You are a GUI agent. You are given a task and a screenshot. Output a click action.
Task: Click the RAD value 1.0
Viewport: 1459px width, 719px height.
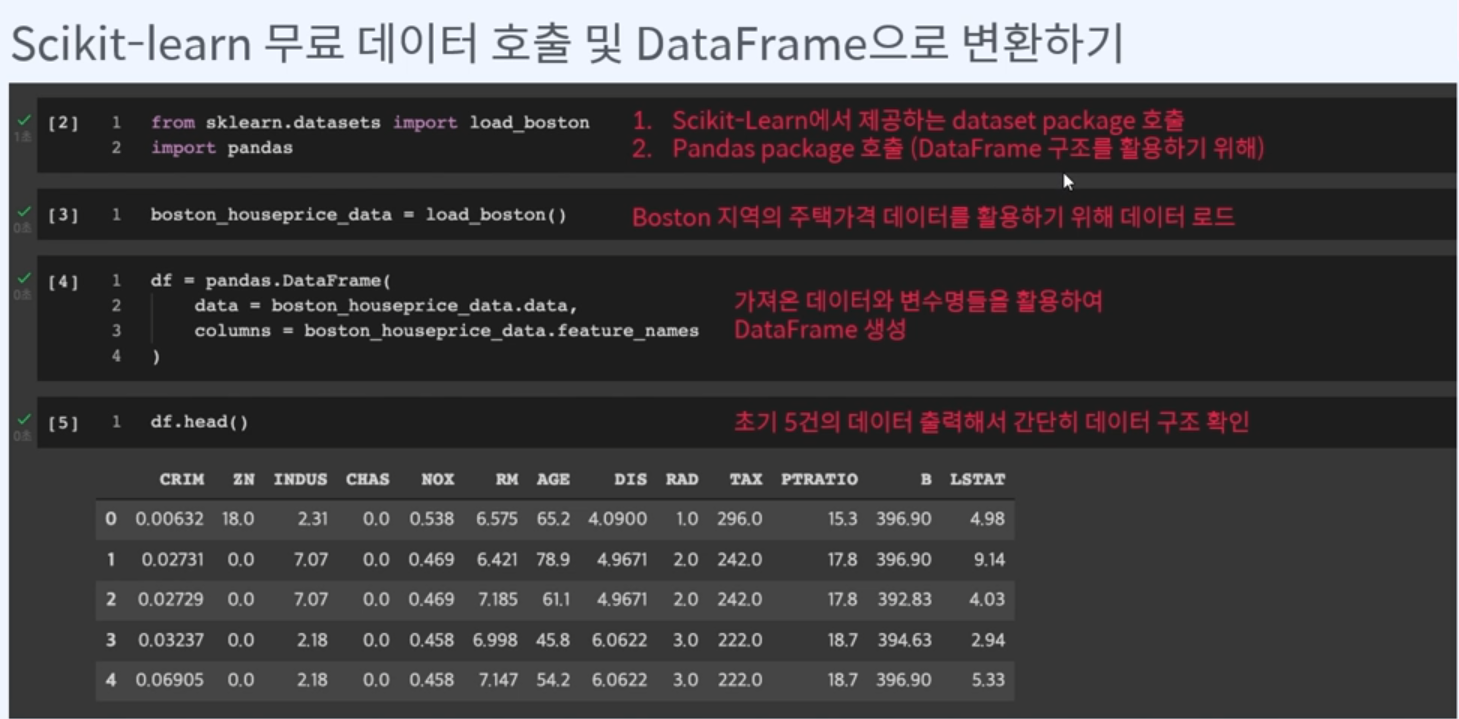click(x=686, y=519)
